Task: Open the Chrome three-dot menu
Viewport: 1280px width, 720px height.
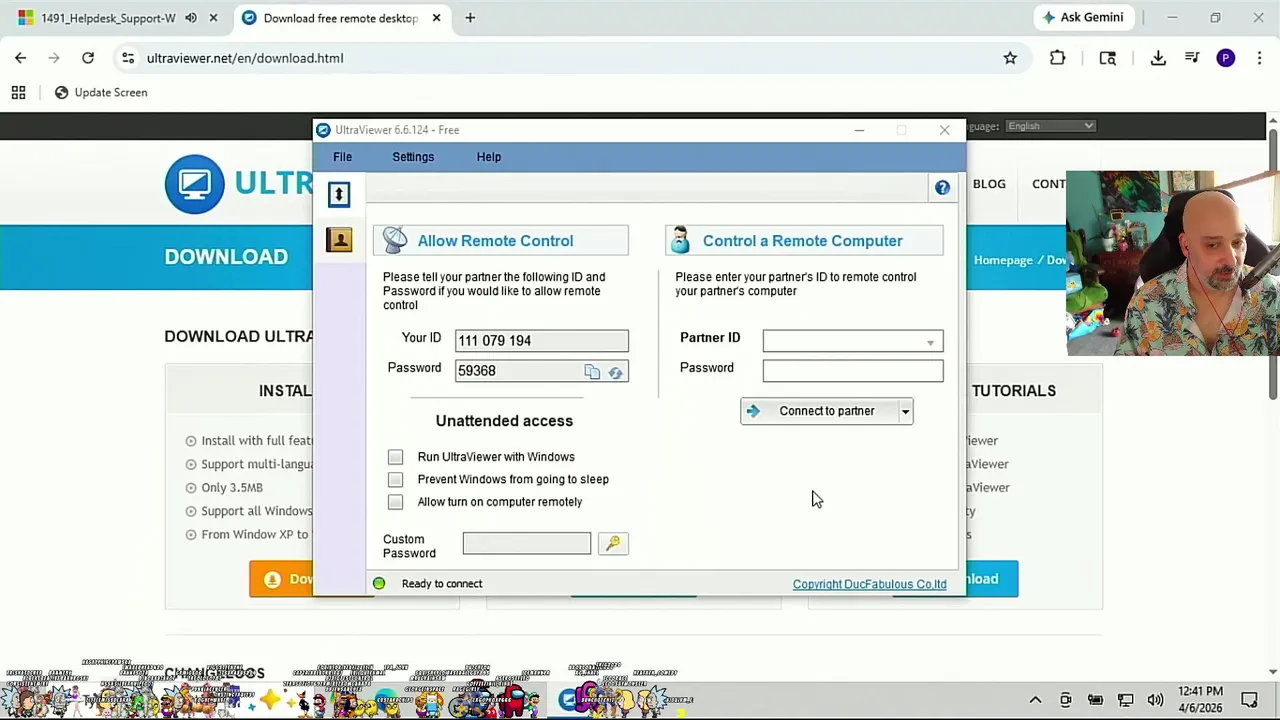Action: point(1259,58)
